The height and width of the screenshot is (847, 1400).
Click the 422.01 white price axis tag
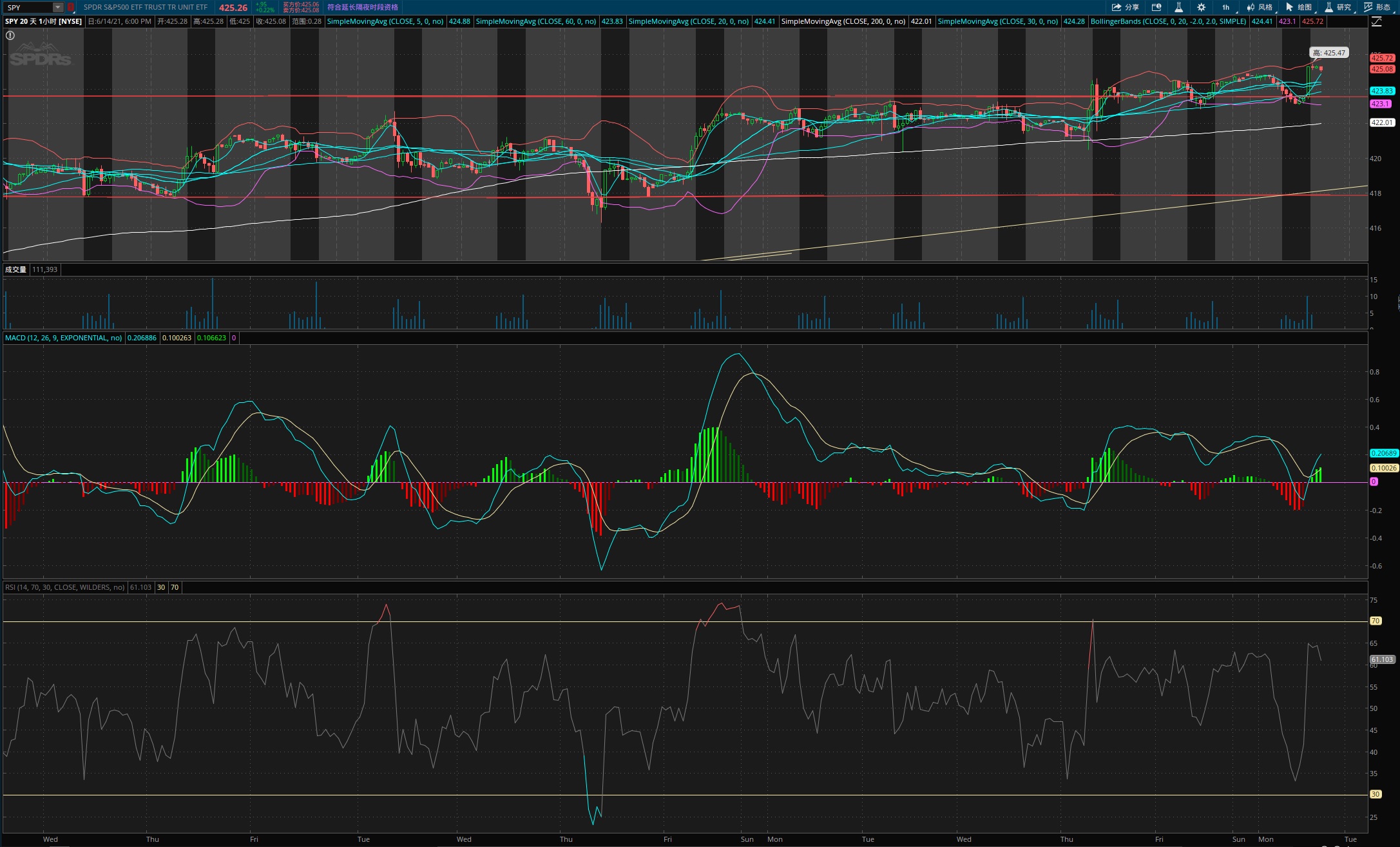point(1383,122)
